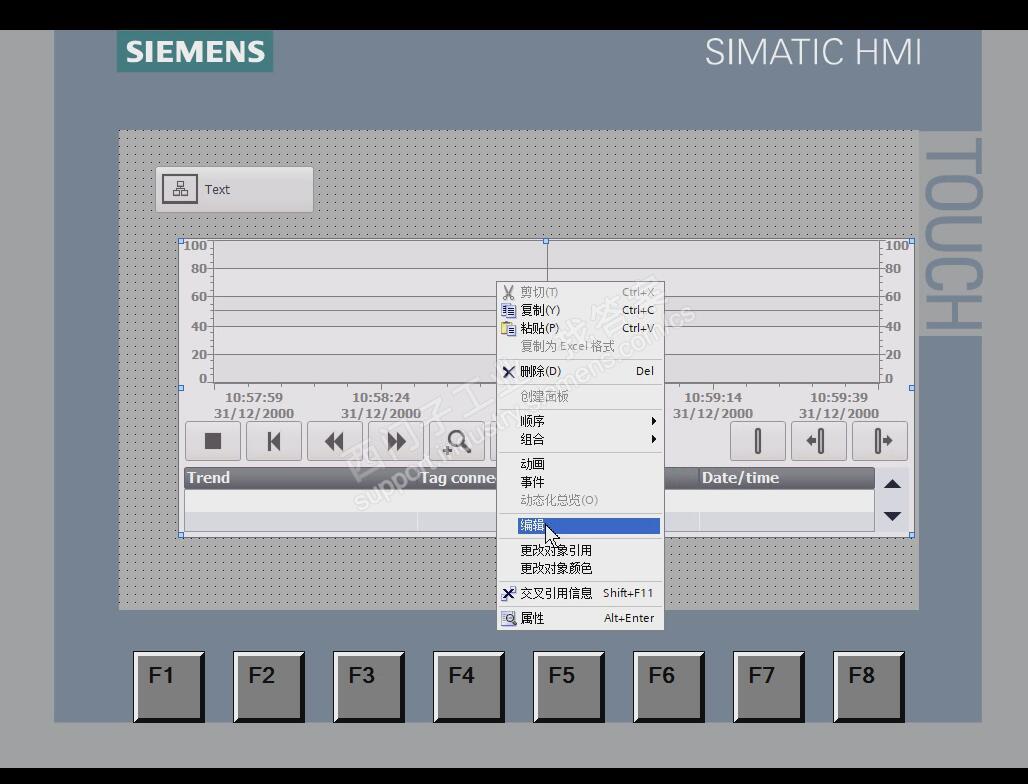Click the Date/time column header
Screen dimensions: 1028x784
pos(786,478)
